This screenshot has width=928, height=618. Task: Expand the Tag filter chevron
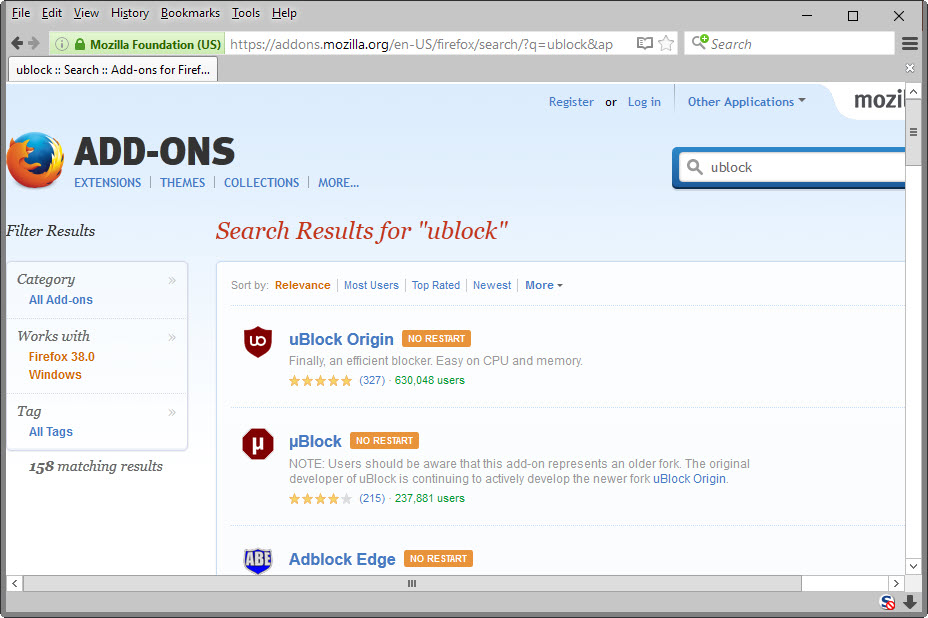point(172,412)
